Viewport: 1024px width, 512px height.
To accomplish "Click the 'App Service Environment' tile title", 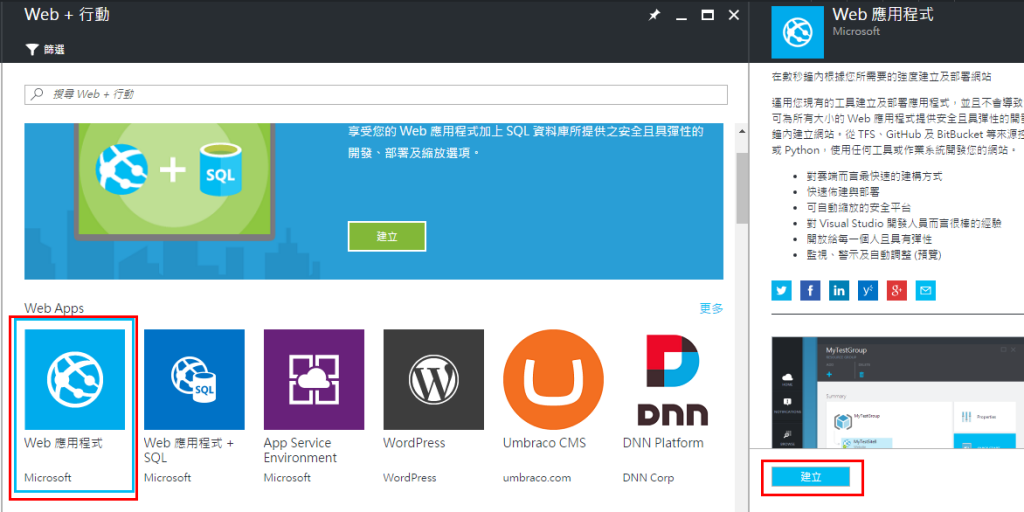I will click(300, 451).
